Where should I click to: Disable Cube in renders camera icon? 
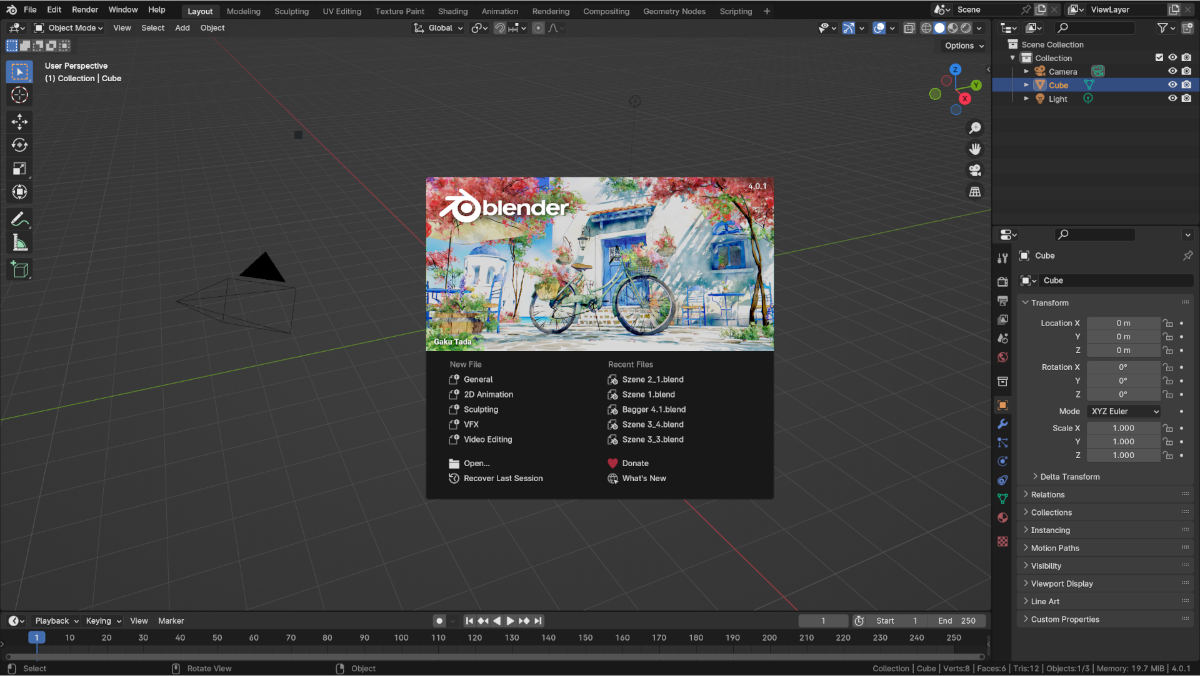[x=1186, y=85]
